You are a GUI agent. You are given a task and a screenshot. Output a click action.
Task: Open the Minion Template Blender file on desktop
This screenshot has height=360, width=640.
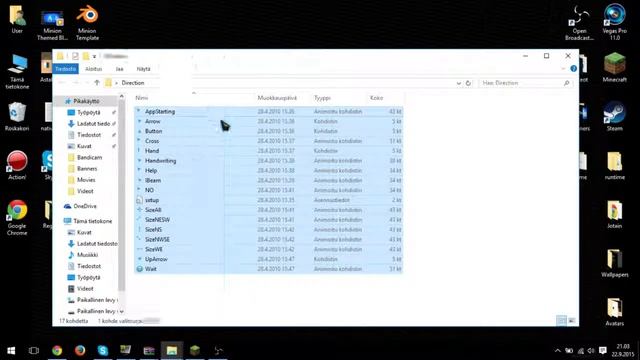pyautogui.click(x=87, y=23)
